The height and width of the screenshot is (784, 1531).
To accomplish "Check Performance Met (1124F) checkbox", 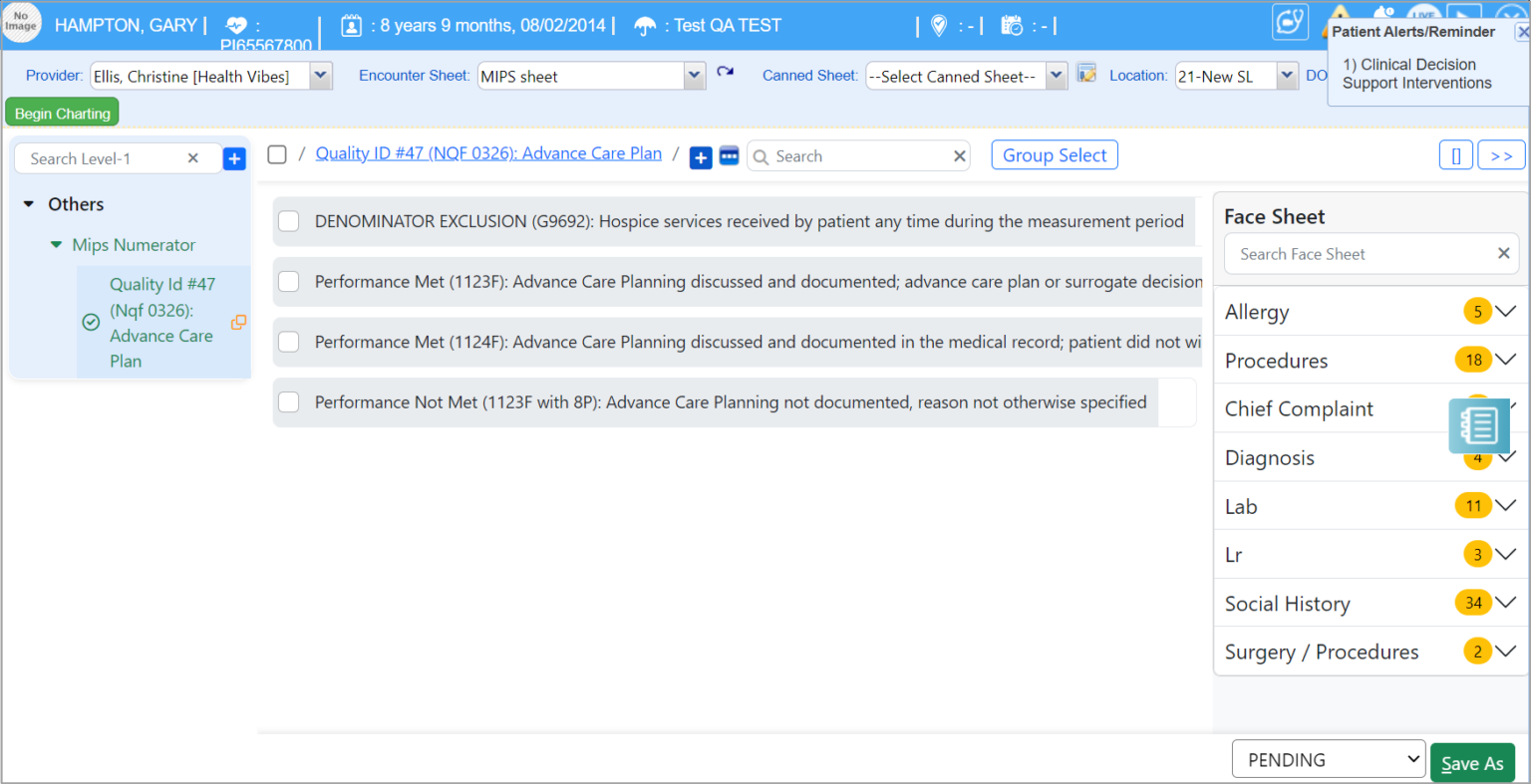I will coord(289,342).
